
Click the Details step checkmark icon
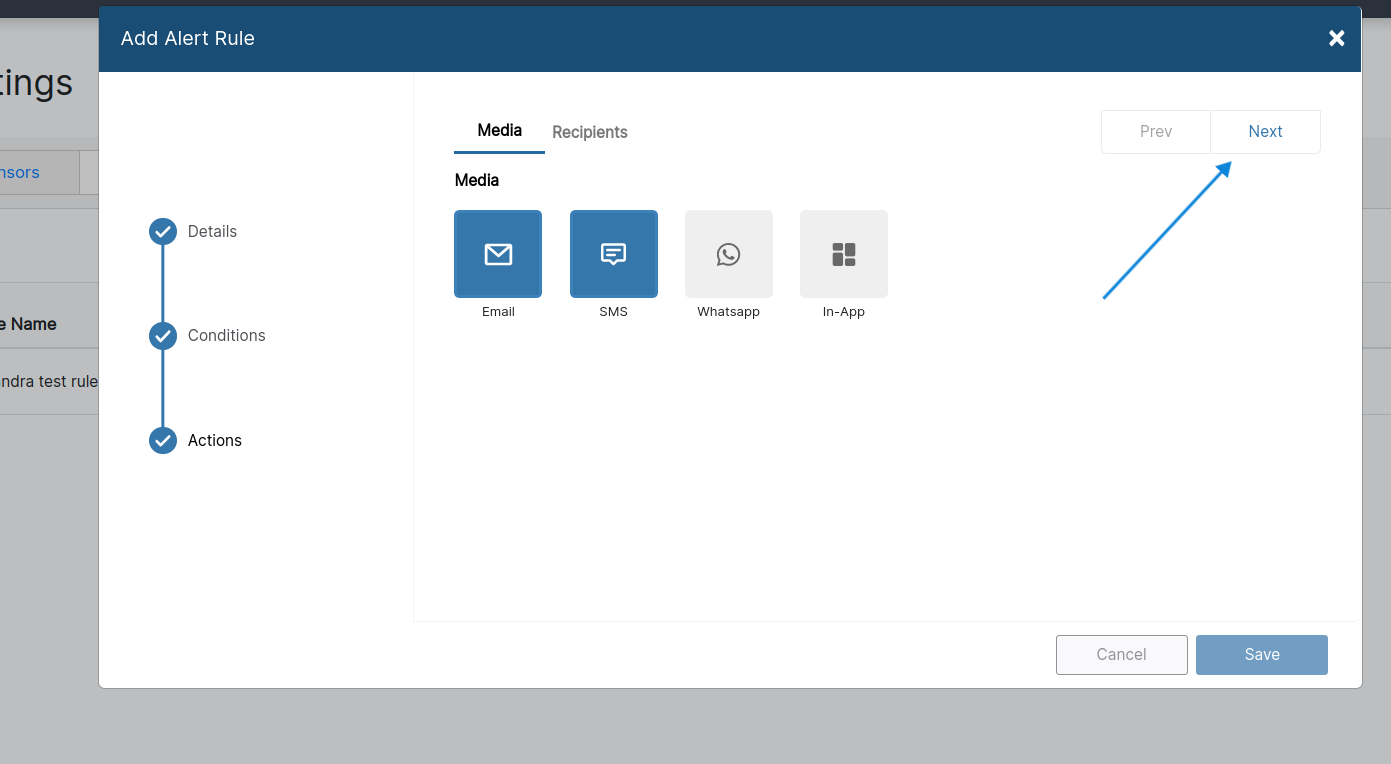click(x=162, y=231)
